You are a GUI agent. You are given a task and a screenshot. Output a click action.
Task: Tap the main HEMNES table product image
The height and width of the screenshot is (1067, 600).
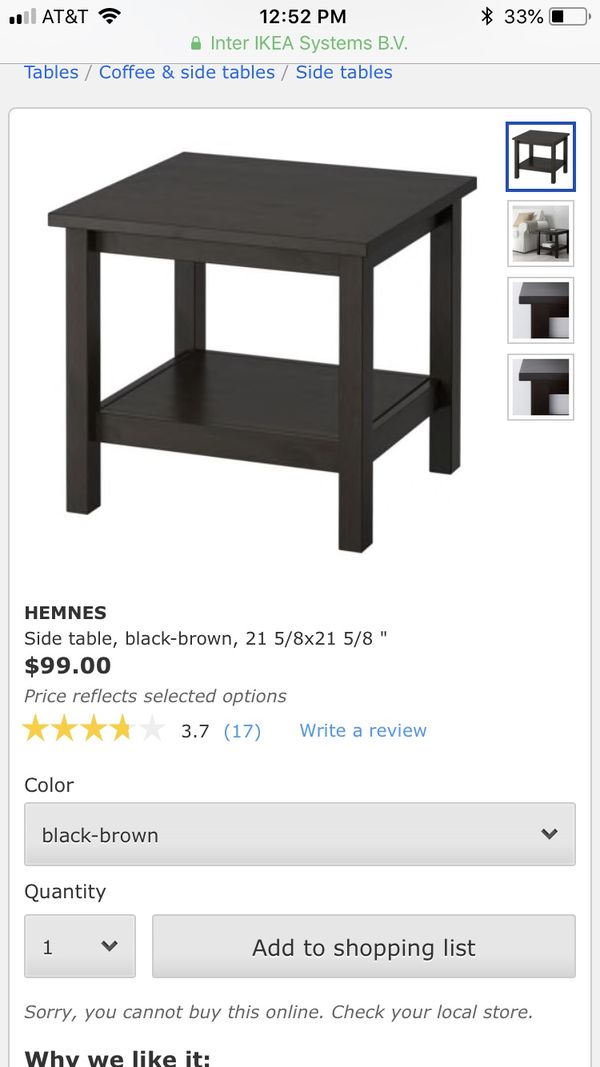pyautogui.click(x=263, y=350)
